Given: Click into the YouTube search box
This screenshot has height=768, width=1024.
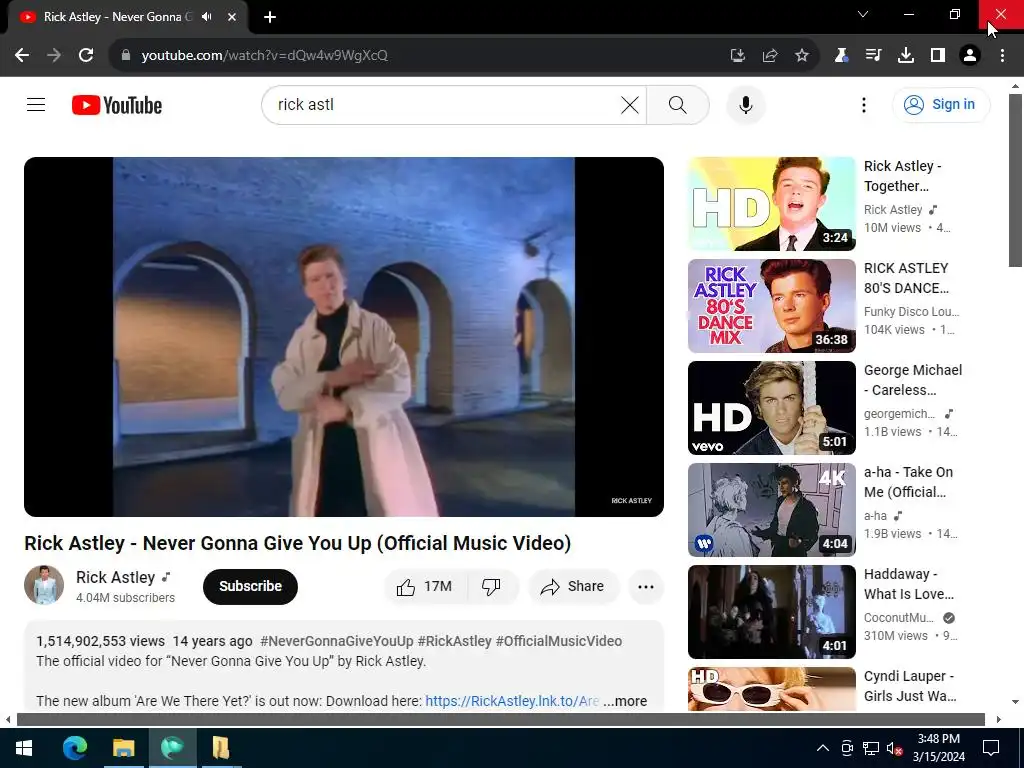Looking at the screenshot, I should (444, 104).
